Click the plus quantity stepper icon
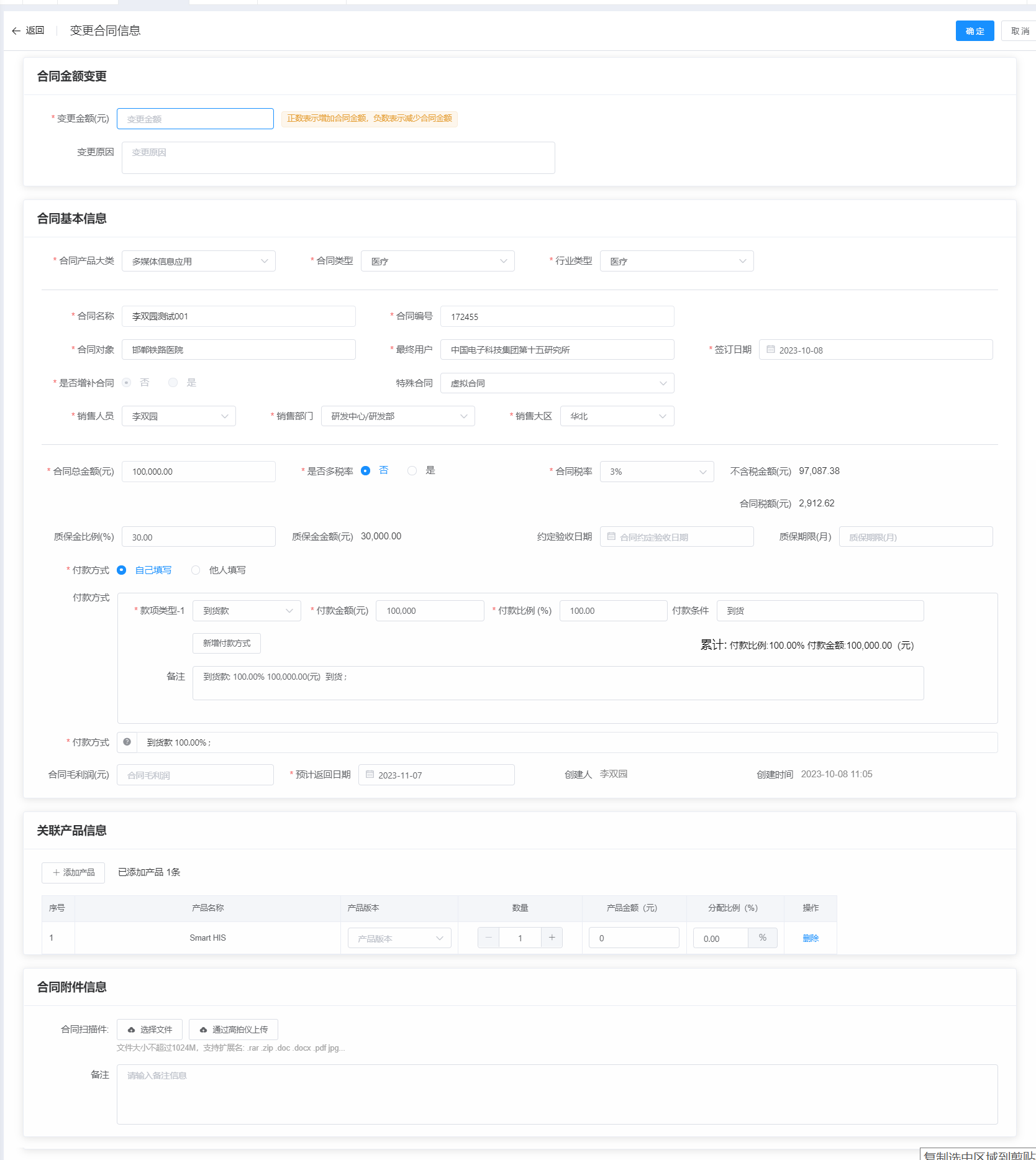This screenshot has width=1036, height=1160. point(552,938)
